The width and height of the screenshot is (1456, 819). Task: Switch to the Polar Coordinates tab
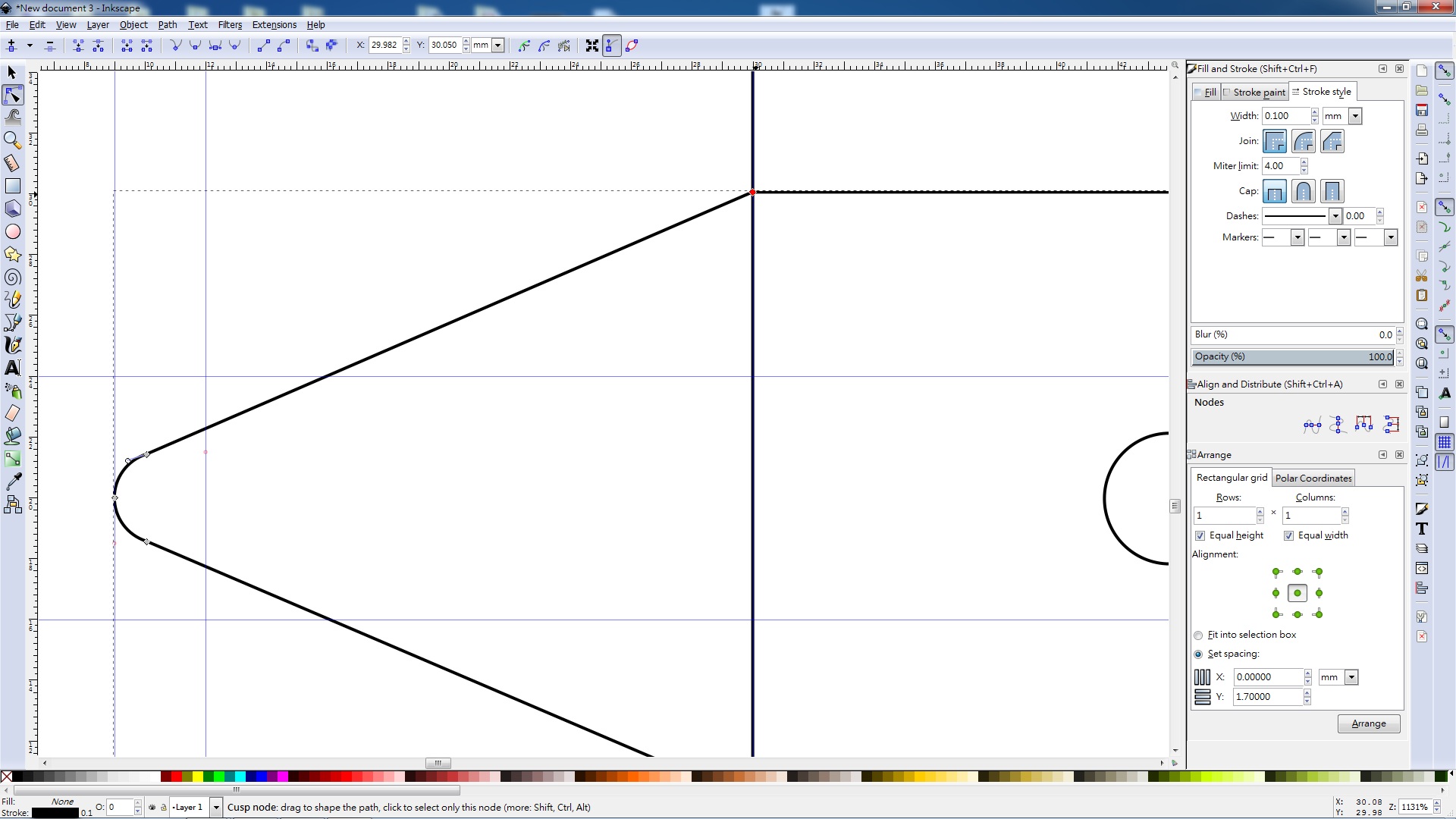1313,478
